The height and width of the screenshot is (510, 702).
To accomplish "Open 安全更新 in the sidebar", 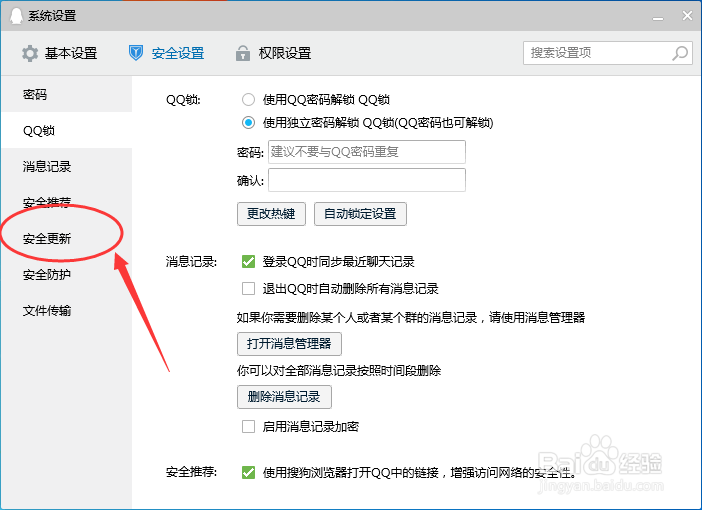I will 66,238.
